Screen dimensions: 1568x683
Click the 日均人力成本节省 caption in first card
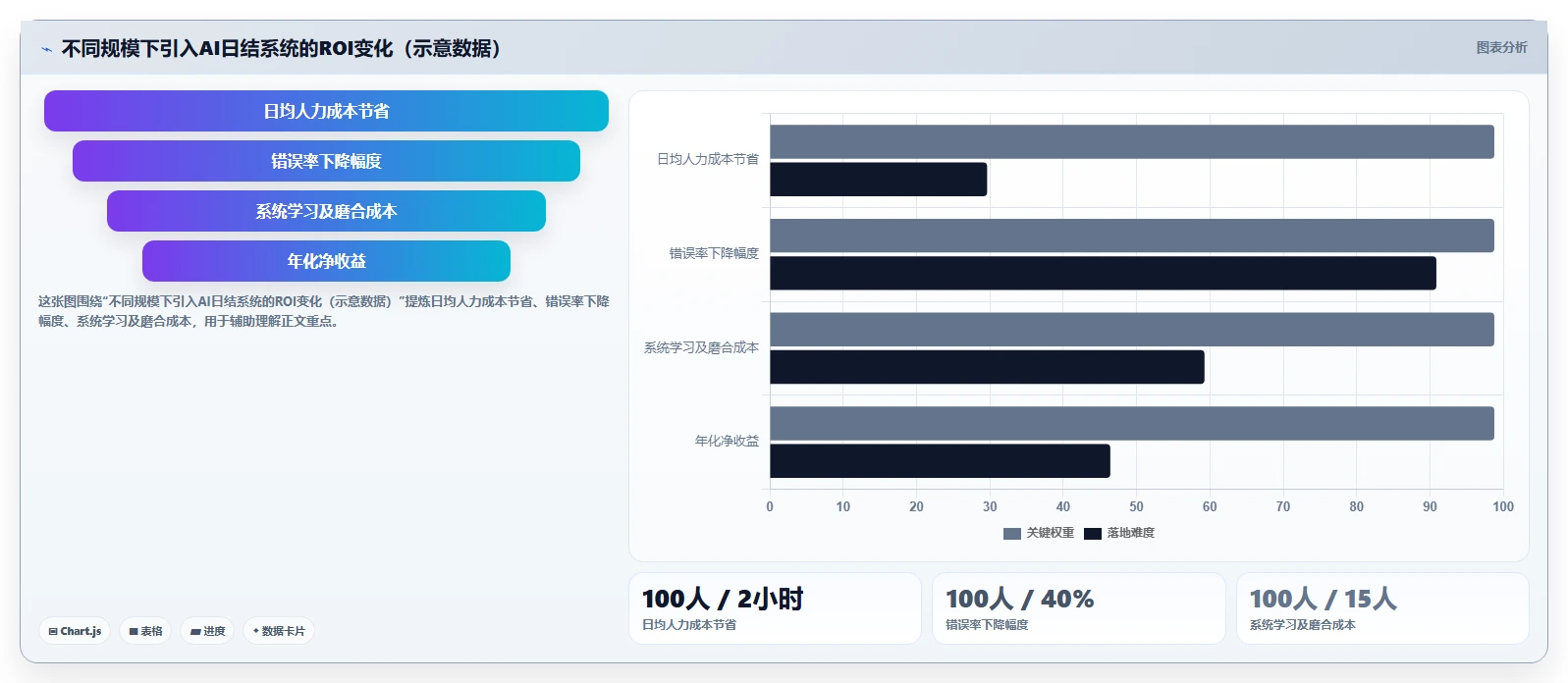[689, 625]
